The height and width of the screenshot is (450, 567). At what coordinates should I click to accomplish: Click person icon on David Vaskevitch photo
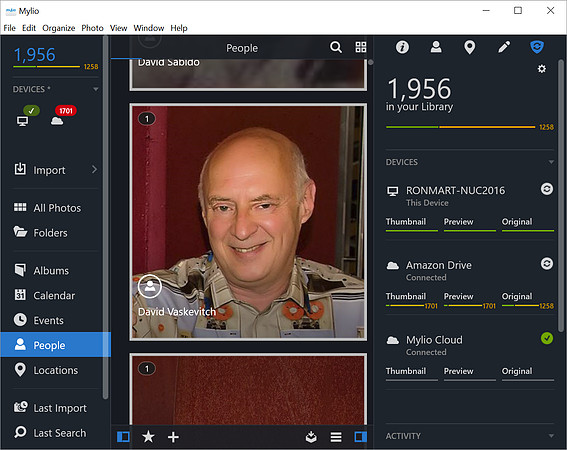tap(150, 286)
